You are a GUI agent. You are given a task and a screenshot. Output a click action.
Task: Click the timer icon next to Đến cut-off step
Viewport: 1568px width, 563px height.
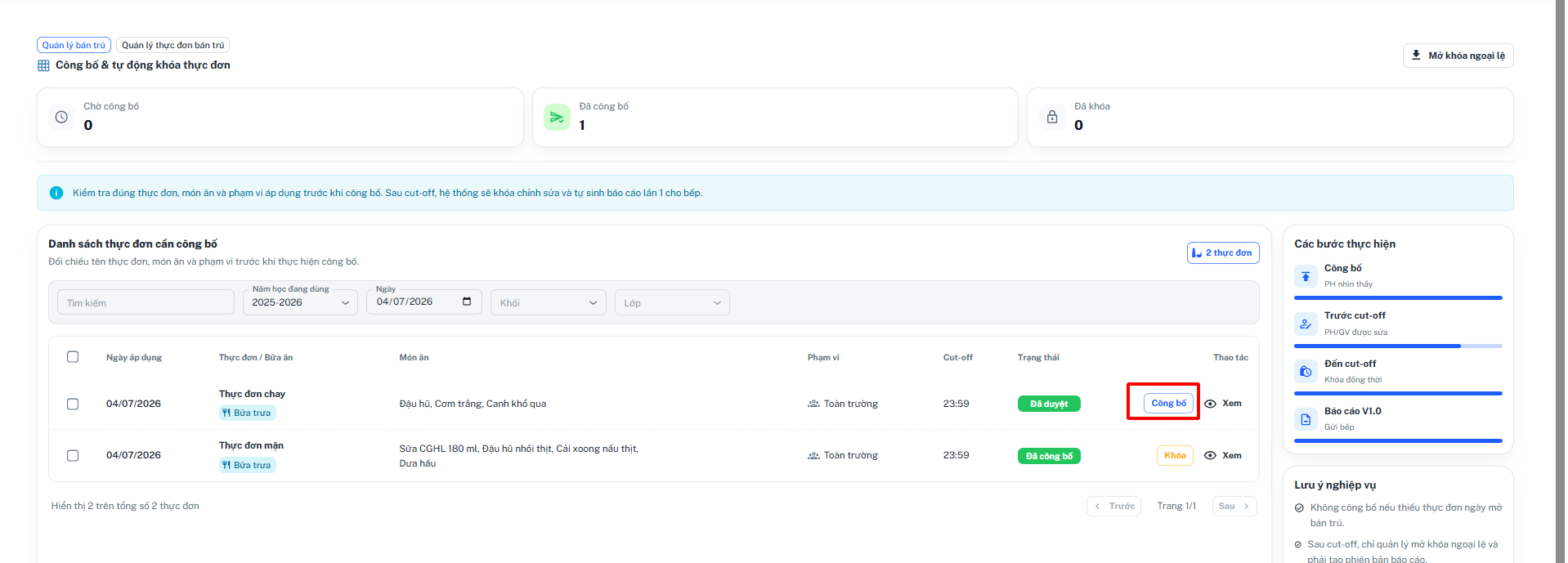coord(1306,372)
